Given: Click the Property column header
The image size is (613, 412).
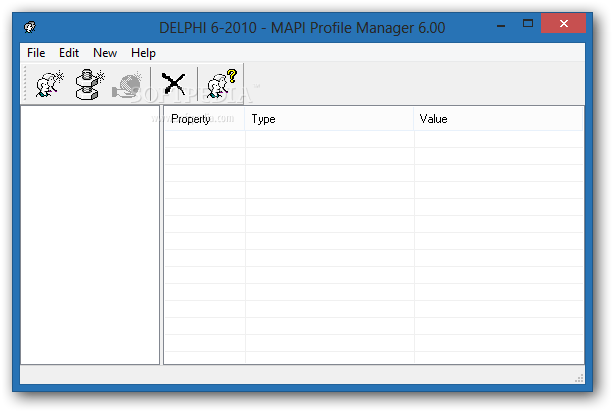Looking at the screenshot, I should [204, 119].
